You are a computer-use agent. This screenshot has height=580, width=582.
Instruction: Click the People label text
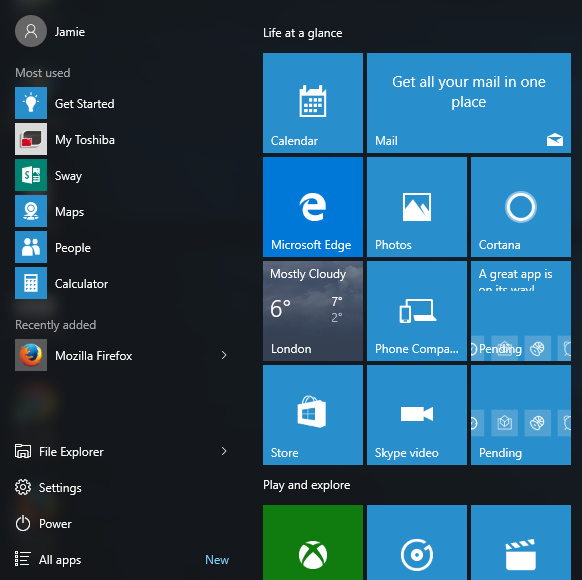click(73, 248)
